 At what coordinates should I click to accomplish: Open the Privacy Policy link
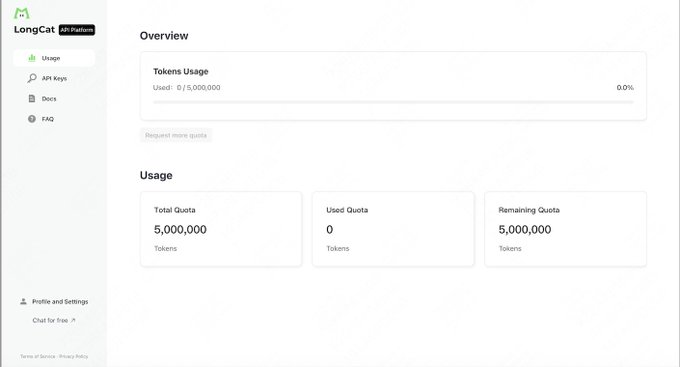[73, 356]
